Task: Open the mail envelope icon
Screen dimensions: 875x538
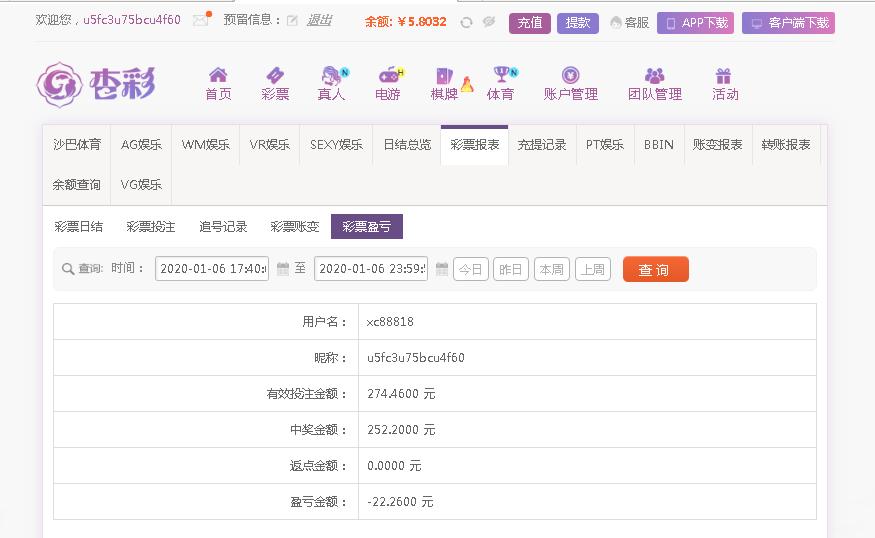Action: 200,21
